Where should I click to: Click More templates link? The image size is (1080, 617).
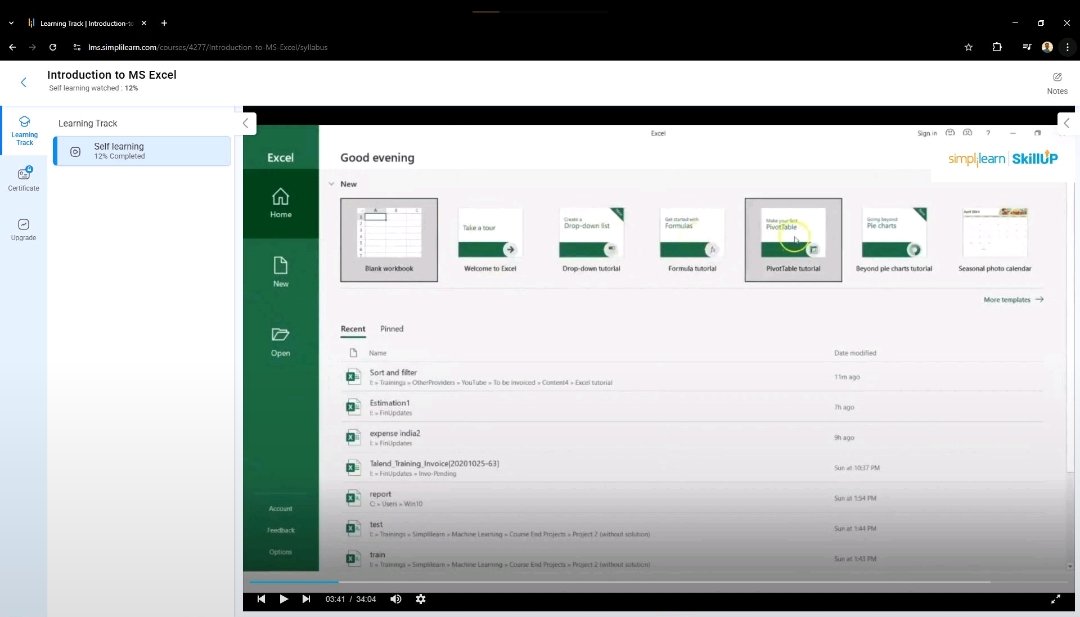(x=1013, y=300)
